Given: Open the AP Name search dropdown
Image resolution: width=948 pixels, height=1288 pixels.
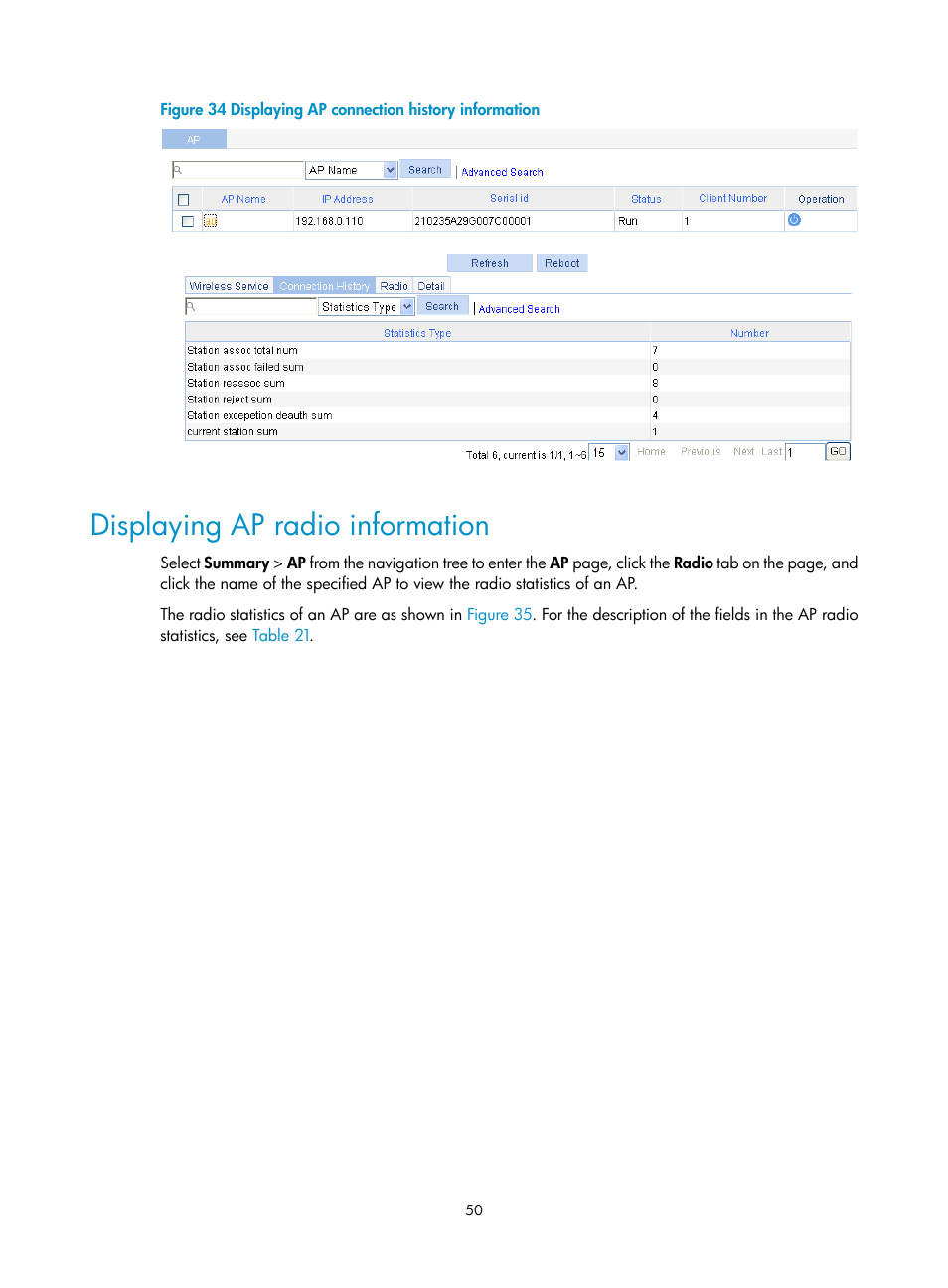Looking at the screenshot, I should tap(391, 170).
